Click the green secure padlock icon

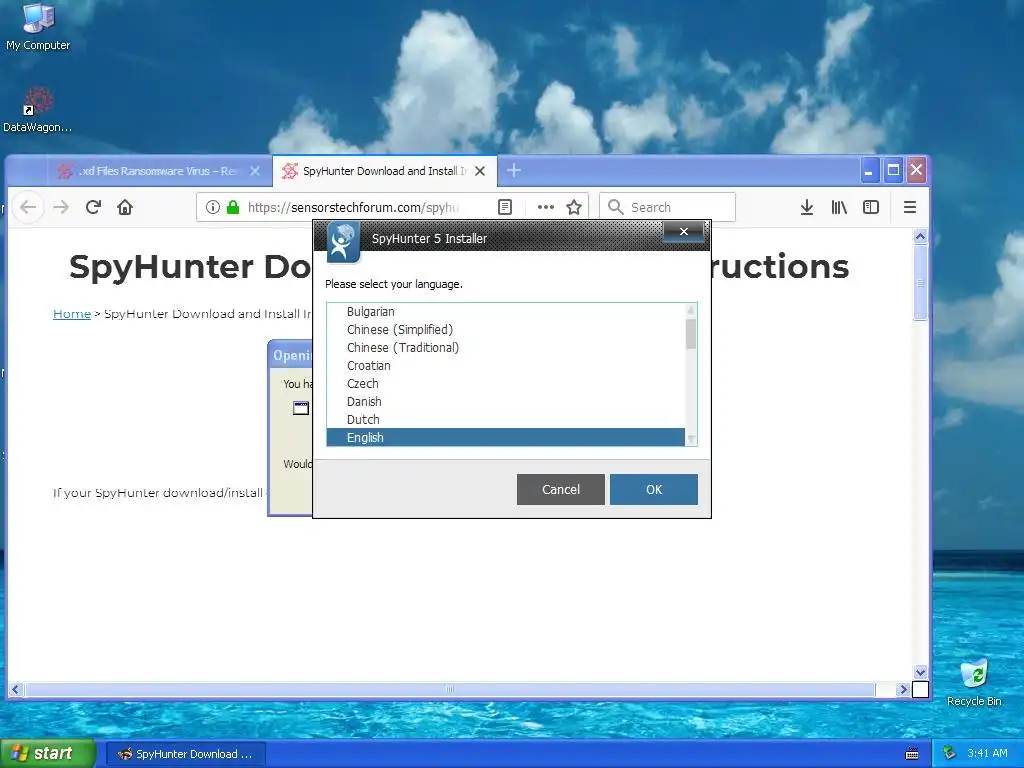[232, 207]
